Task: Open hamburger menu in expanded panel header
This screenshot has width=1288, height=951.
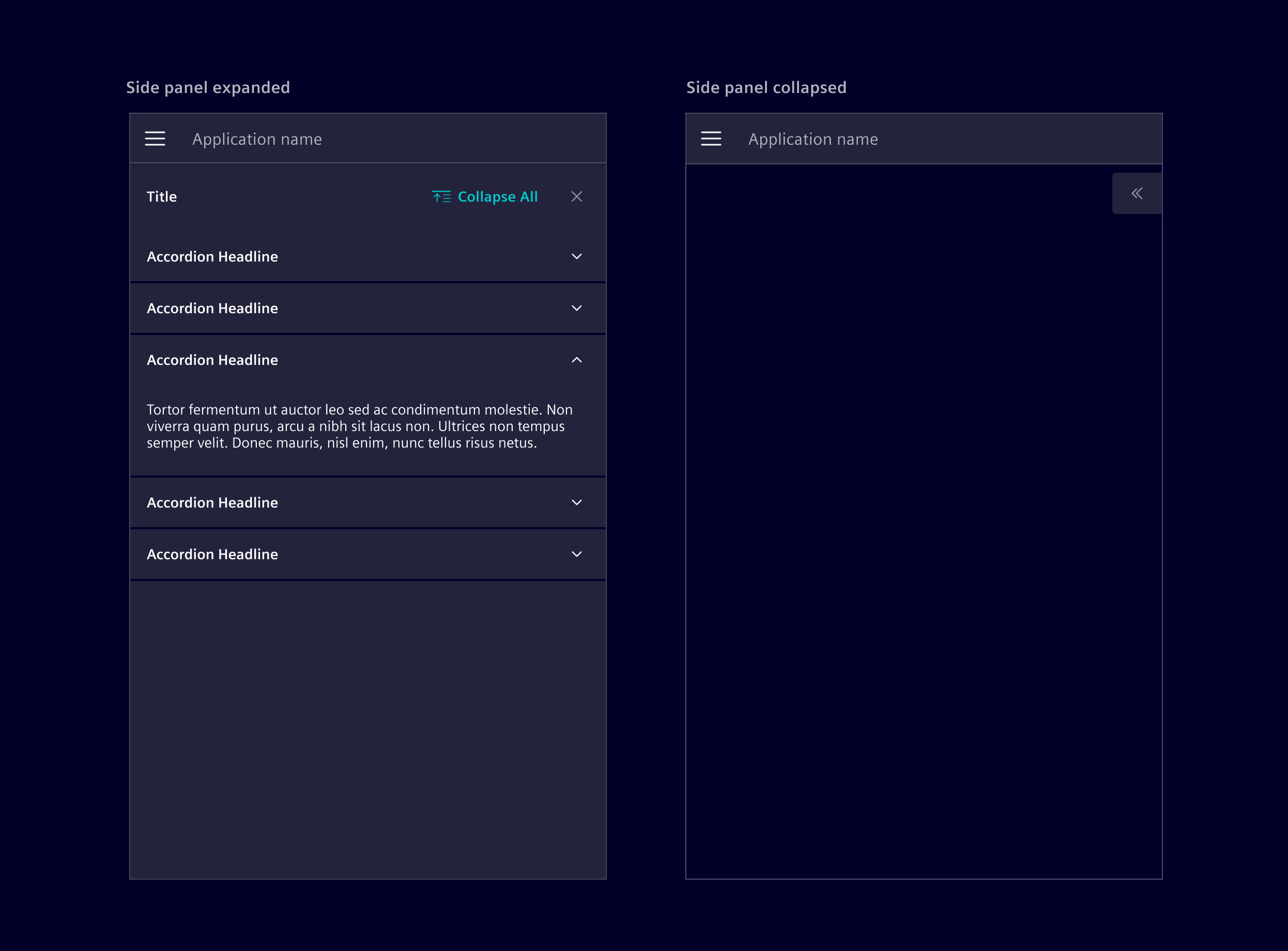Action: (155, 139)
